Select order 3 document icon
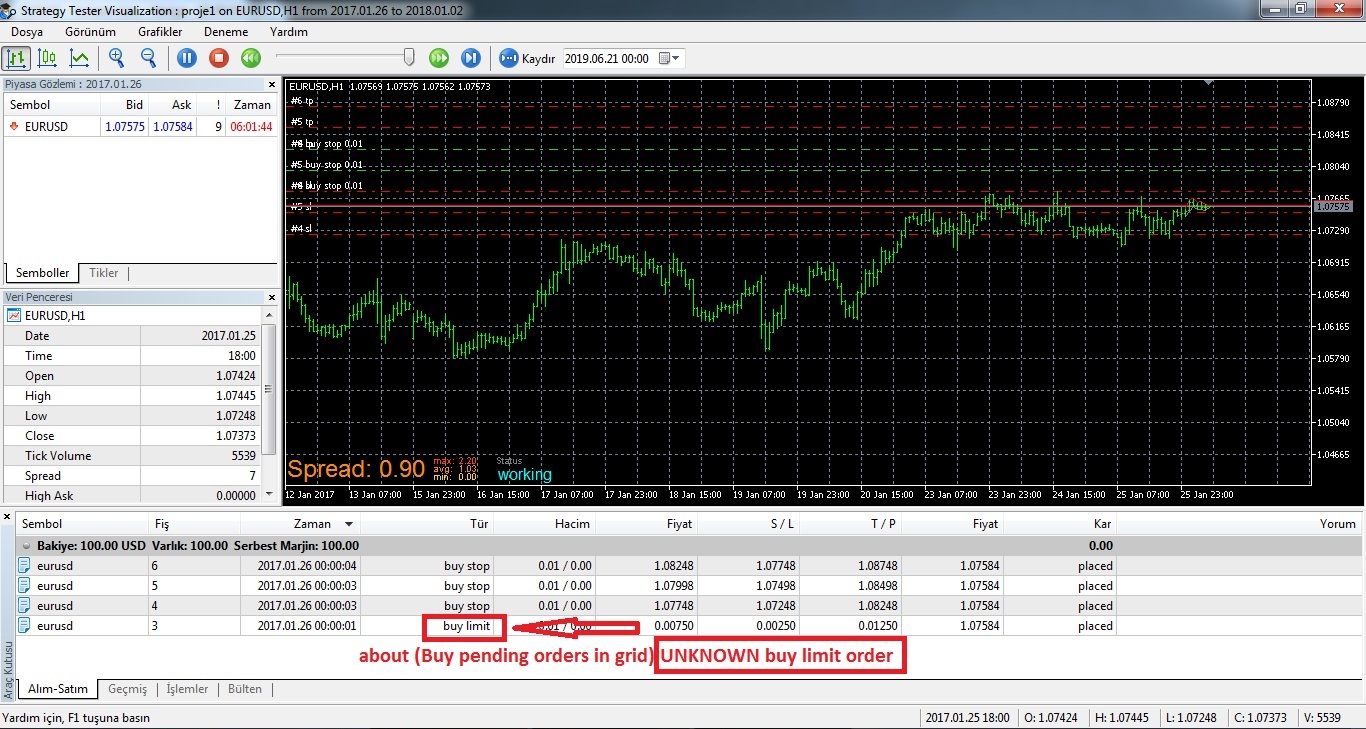This screenshot has width=1366, height=729. pos(25,626)
